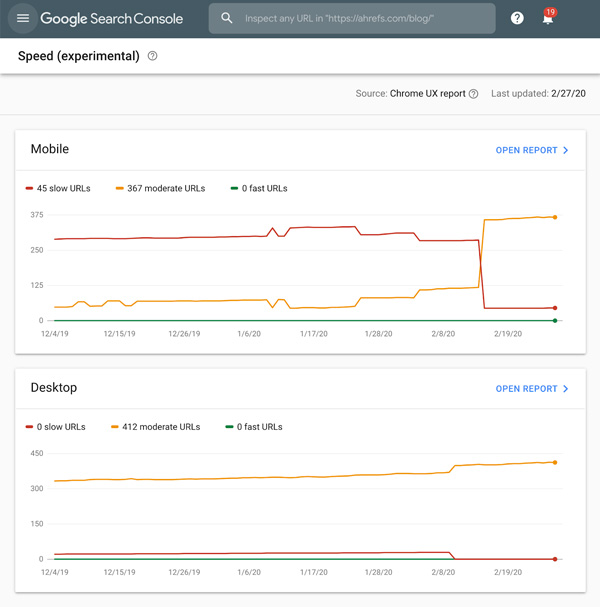This screenshot has height=607, width=600.
Task: Click the Mobile OPEN REPORT chevron arrow
Action: [x=566, y=150]
